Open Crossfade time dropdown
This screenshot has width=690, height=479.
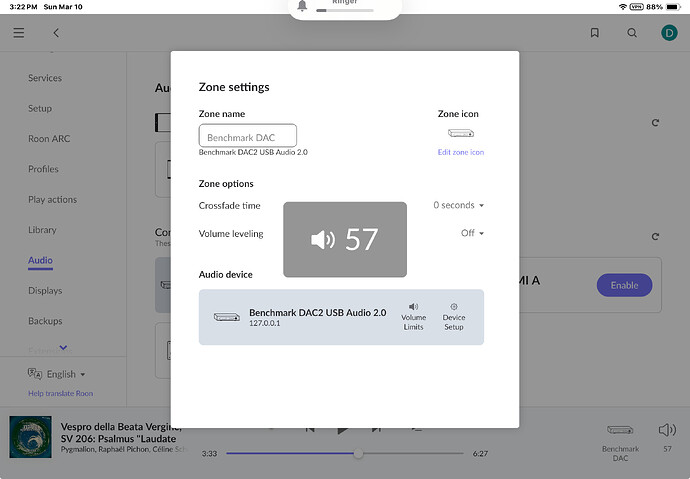pyautogui.click(x=459, y=205)
